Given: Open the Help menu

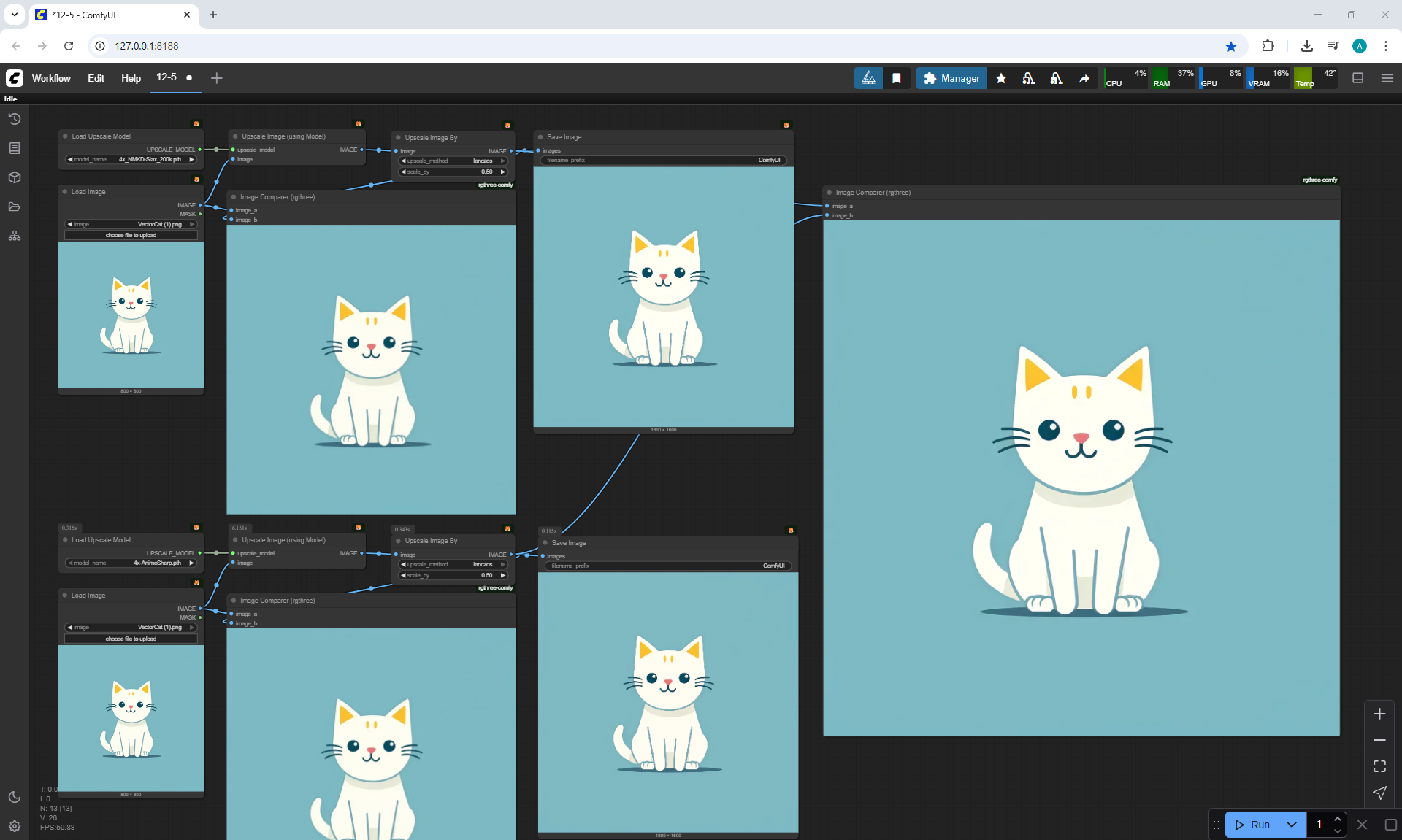Looking at the screenshot, I should click(x=131, y=78).
